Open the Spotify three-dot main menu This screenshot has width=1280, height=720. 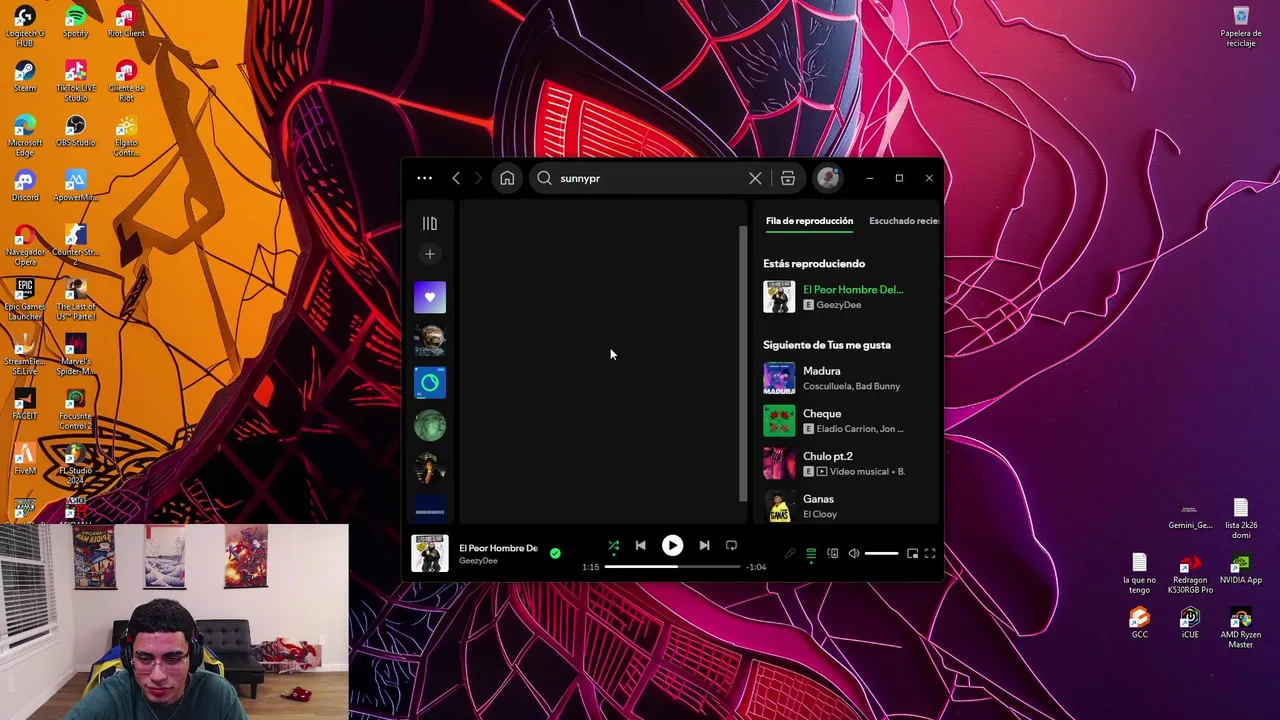point(425,178)
